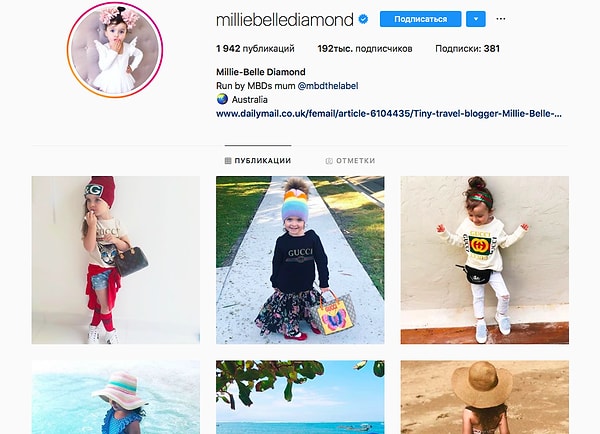Open the ocean view with leaves post

point(300,397)
